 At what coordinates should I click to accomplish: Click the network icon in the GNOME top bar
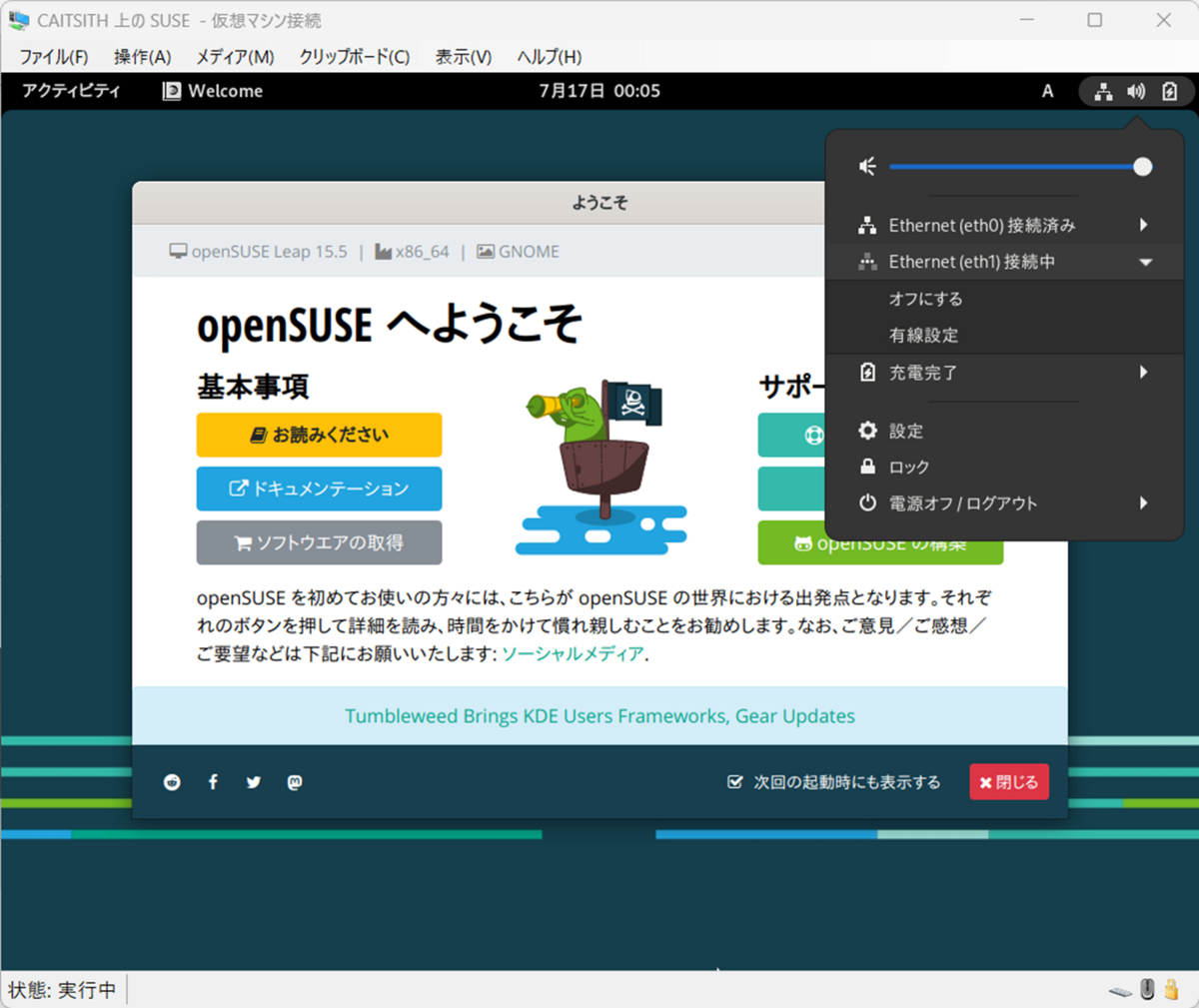click(x=1103, y=91)
